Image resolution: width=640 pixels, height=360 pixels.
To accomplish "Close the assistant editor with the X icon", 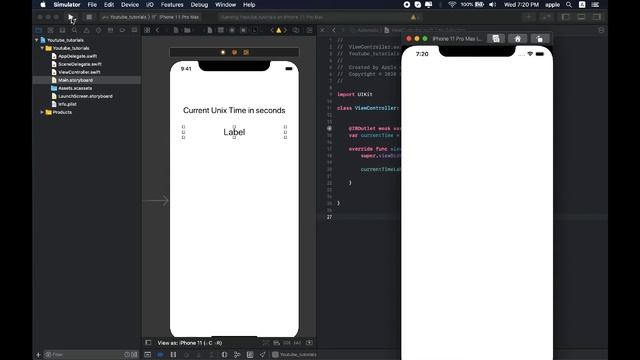I will coord(322,30).
